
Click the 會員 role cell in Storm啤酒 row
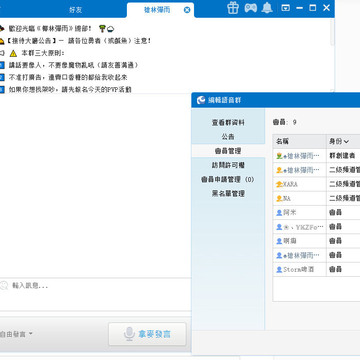coord(343,269)
